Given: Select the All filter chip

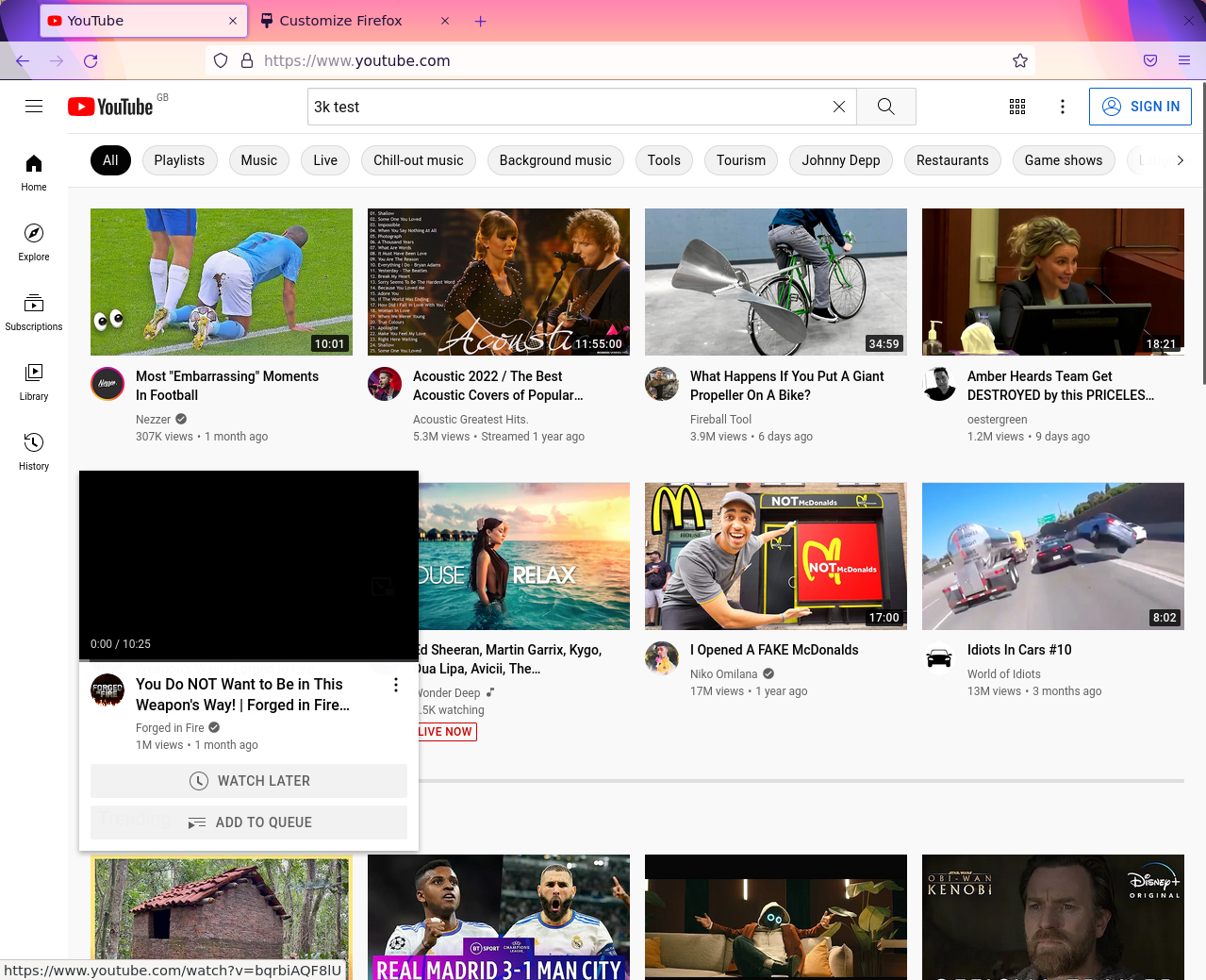Looking at the screenshot, I should 110,160.
